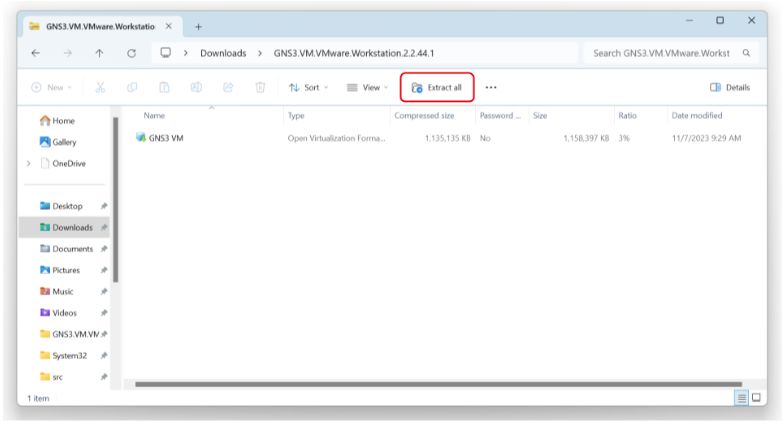Viewport: 782px width, 422px height.
Task: Maximize the File Explorer window
Action: point(720,20)
